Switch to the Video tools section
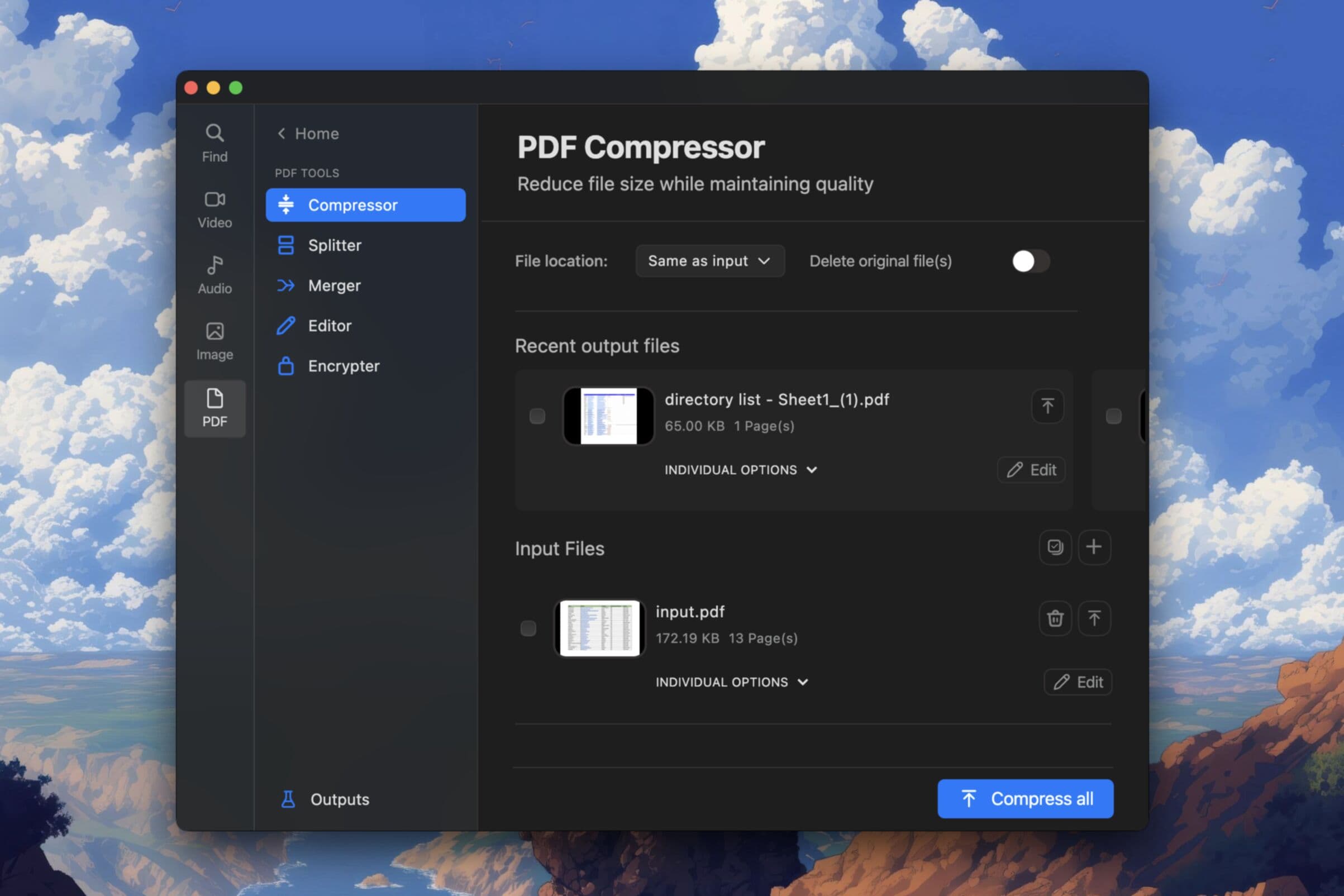 coord(215,209)
